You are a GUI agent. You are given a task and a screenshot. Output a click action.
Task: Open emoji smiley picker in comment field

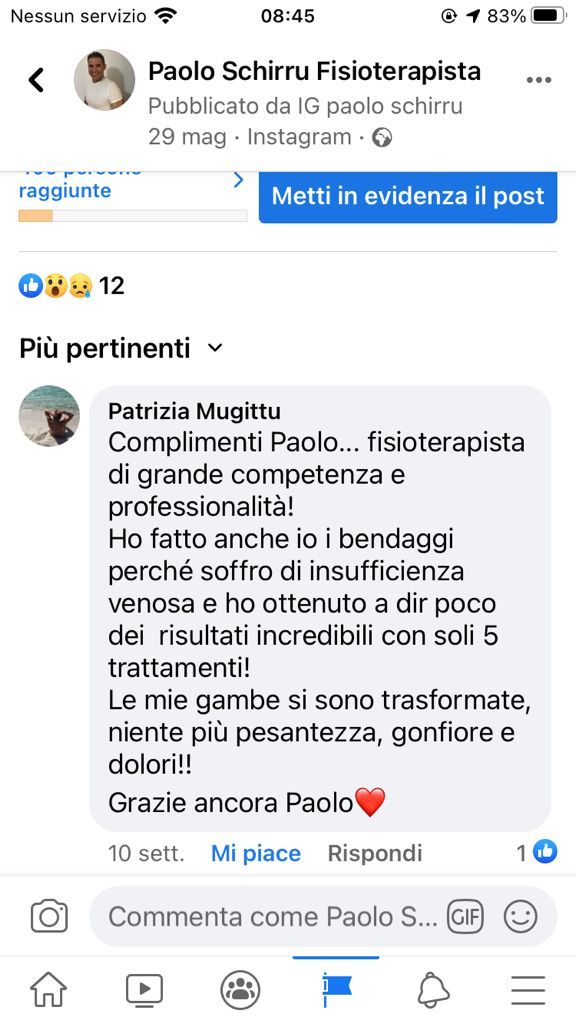(520, 916)
